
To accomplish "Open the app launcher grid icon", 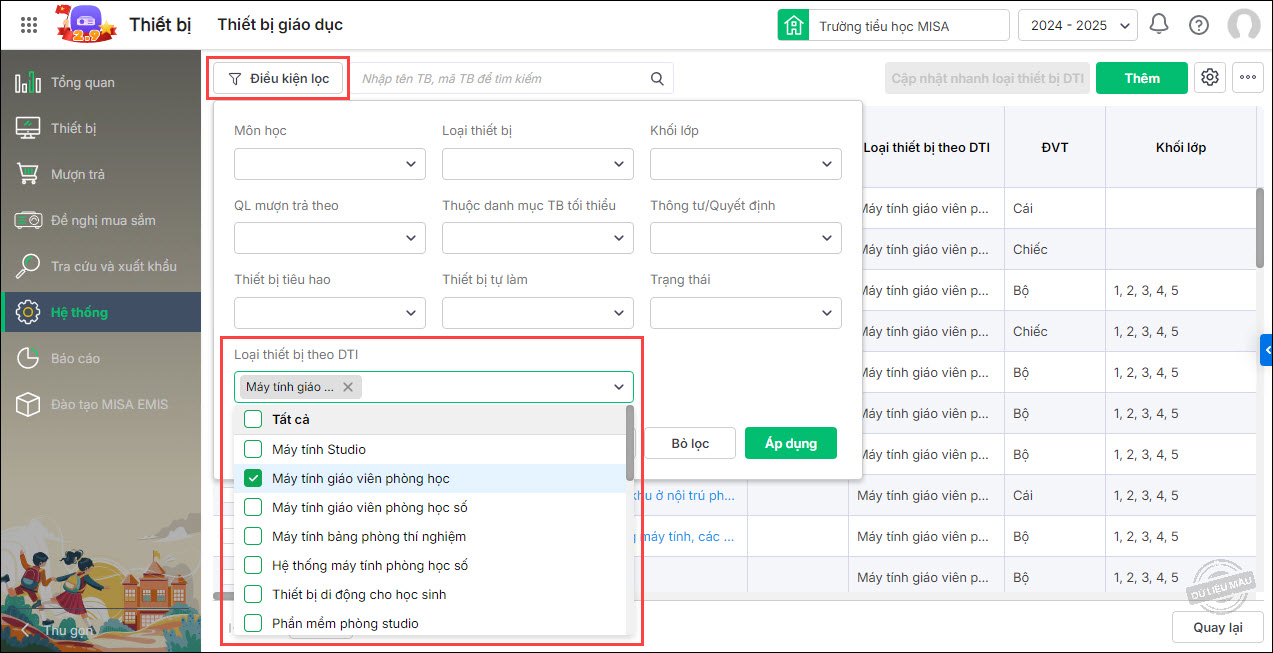I will [29, 25].
